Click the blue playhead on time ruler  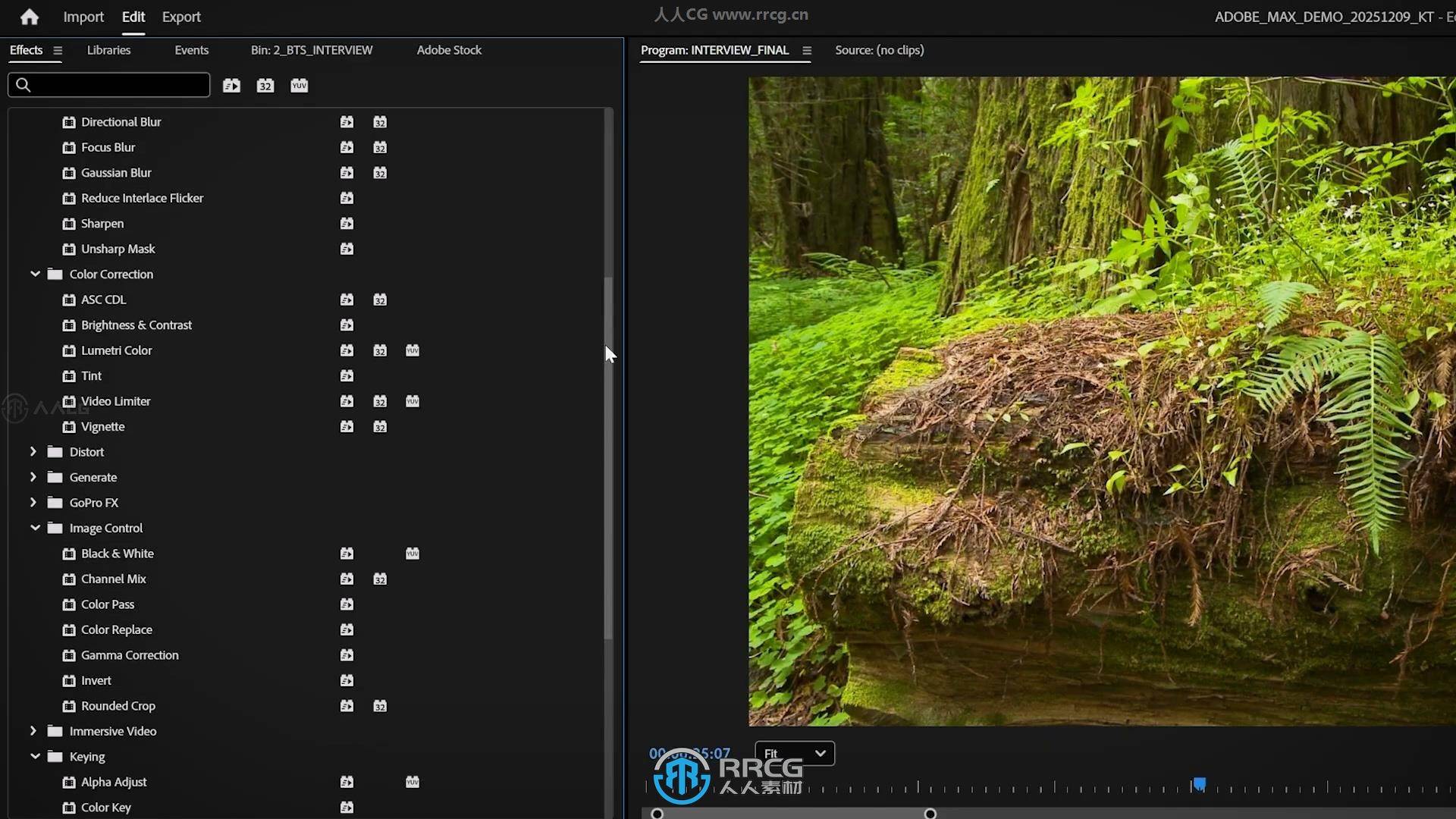tap(1199, 783)
